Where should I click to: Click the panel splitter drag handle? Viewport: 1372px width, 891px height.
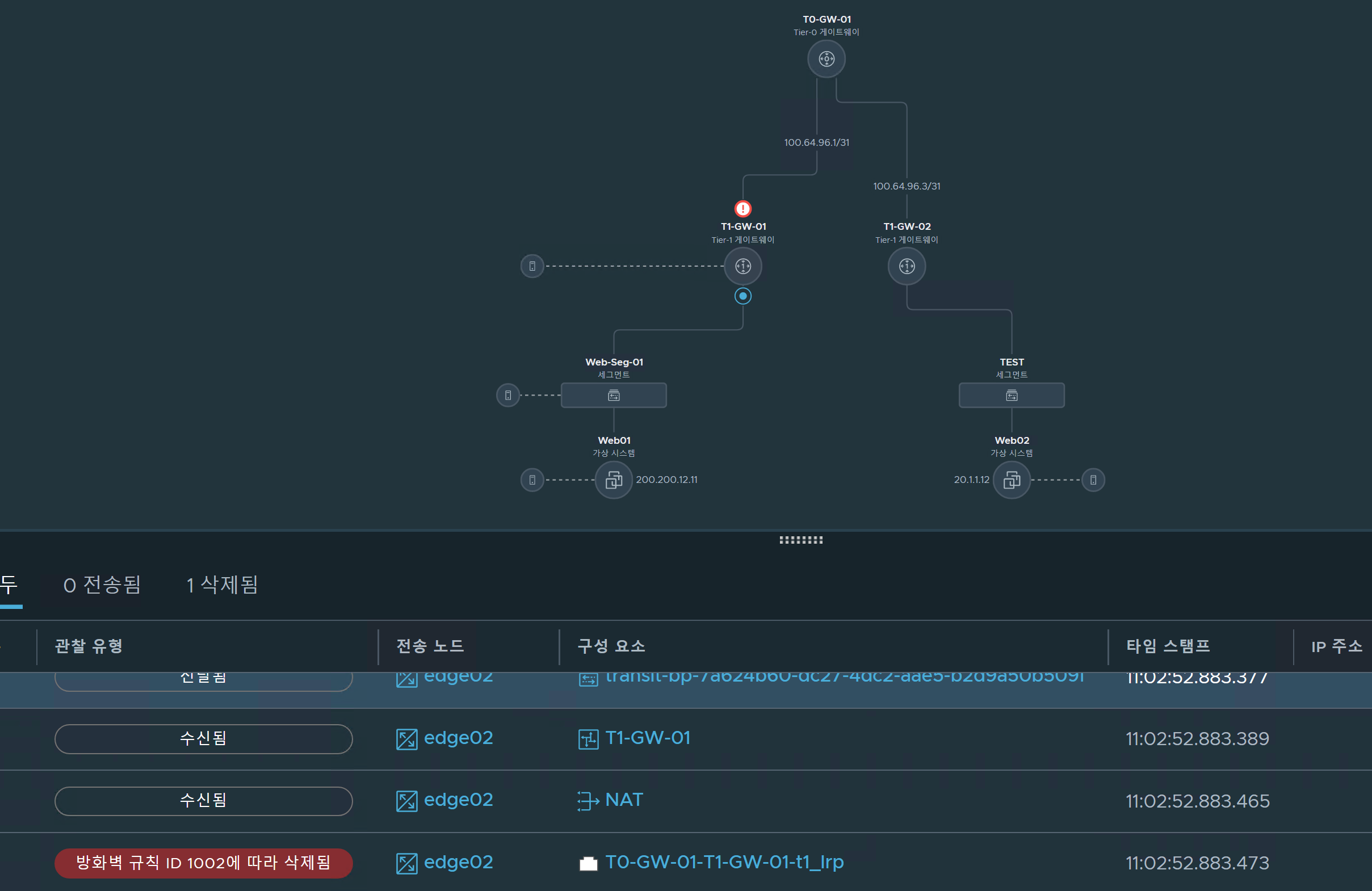[801, 540]
